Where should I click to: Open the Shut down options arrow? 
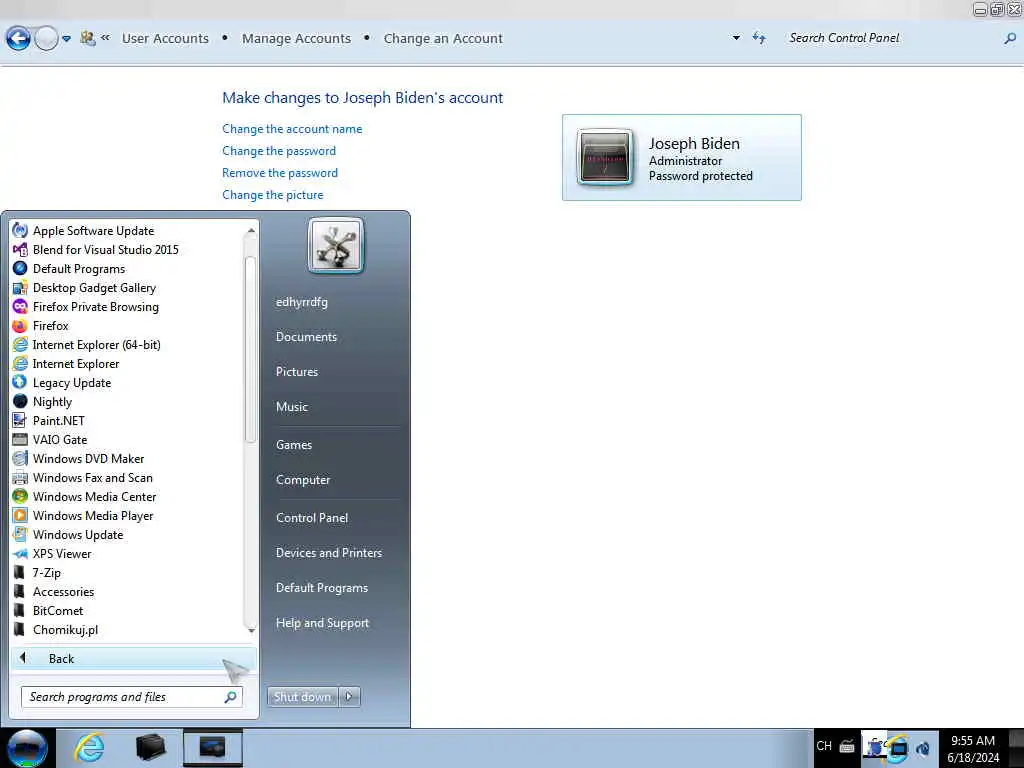point(349,697)
